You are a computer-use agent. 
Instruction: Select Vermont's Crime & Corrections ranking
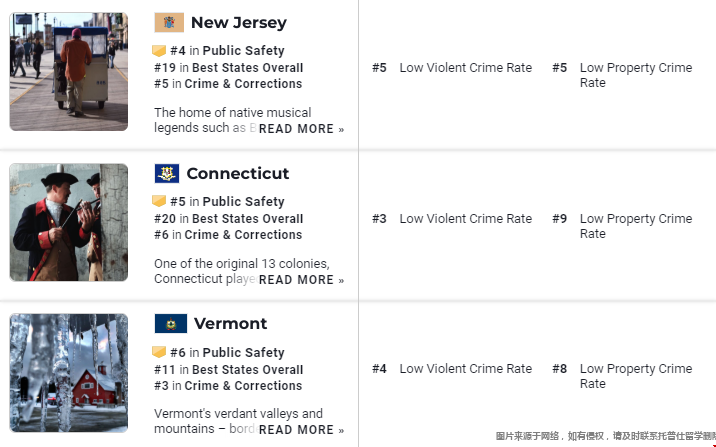coord(243,386)
